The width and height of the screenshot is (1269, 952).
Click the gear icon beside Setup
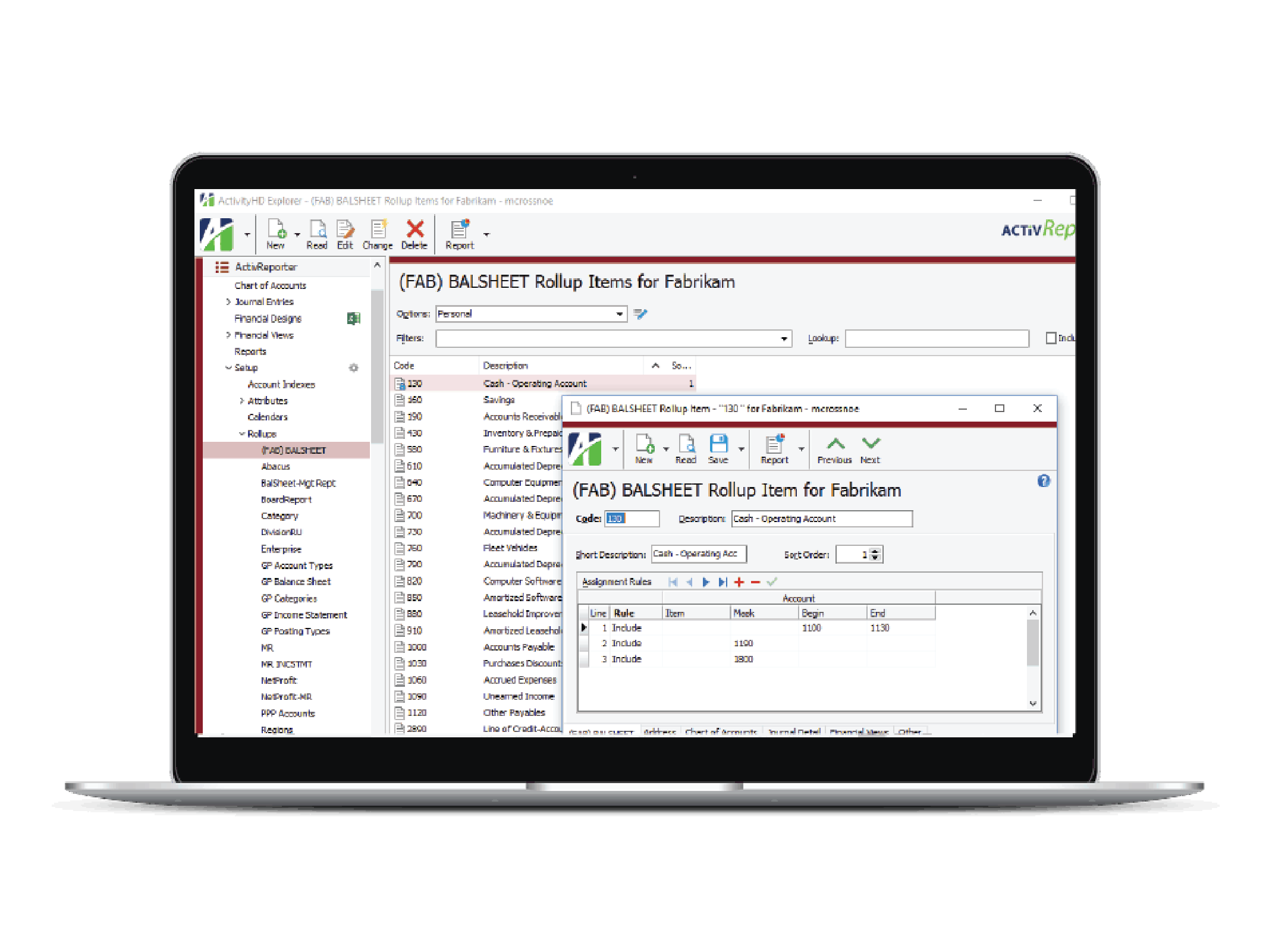pos(353,367)
